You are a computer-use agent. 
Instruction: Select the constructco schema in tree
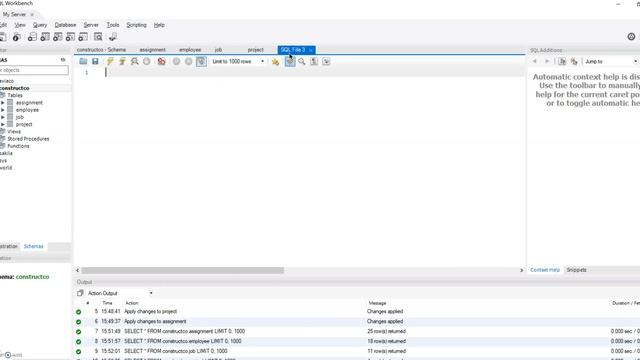pyautogui.click(x=15, y=88)
